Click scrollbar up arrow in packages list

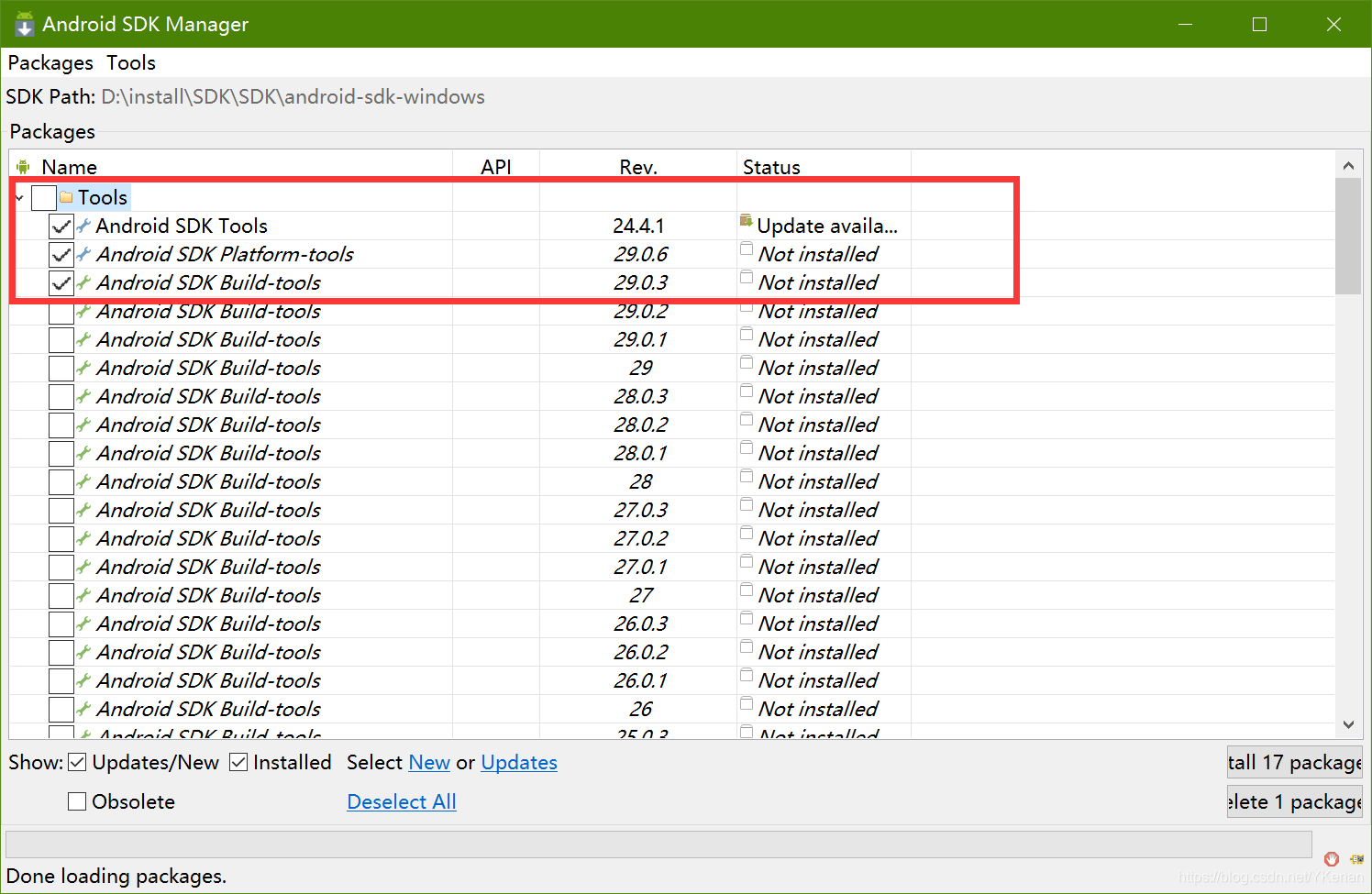click(1348, 165)
